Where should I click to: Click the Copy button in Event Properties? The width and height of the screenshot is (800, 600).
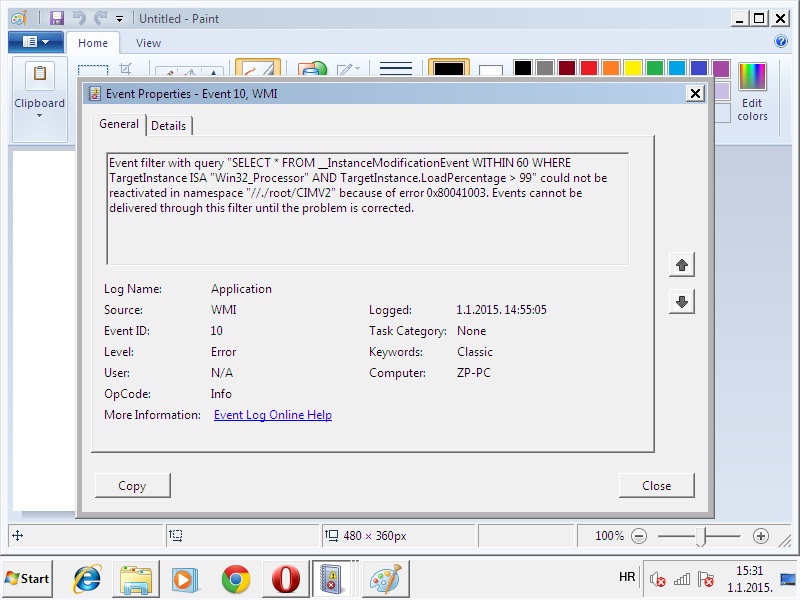coord(132,485)
